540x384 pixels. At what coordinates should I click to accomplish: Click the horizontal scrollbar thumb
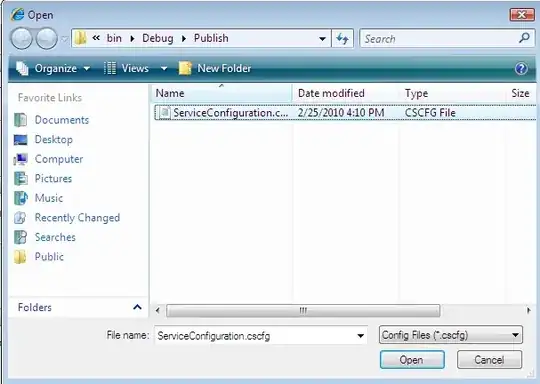coord(303,311)
